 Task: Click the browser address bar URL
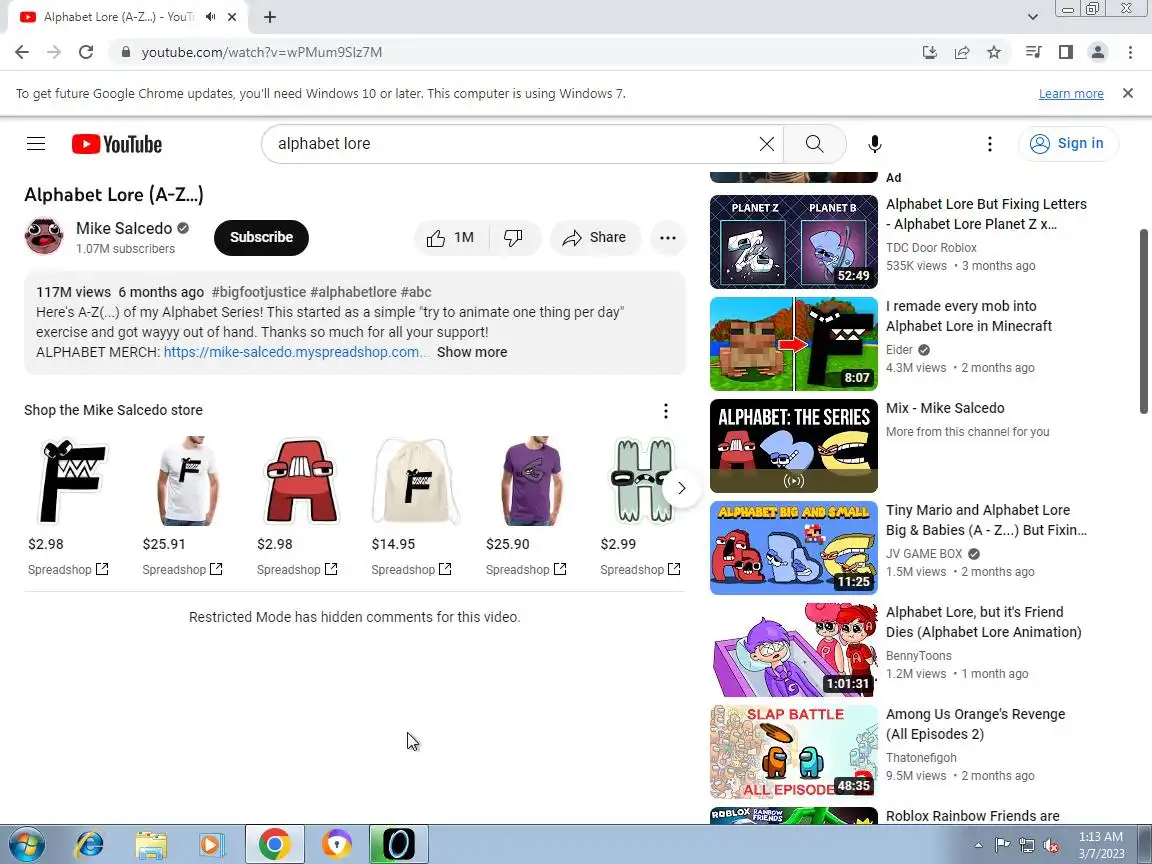[x=262, y=52]
